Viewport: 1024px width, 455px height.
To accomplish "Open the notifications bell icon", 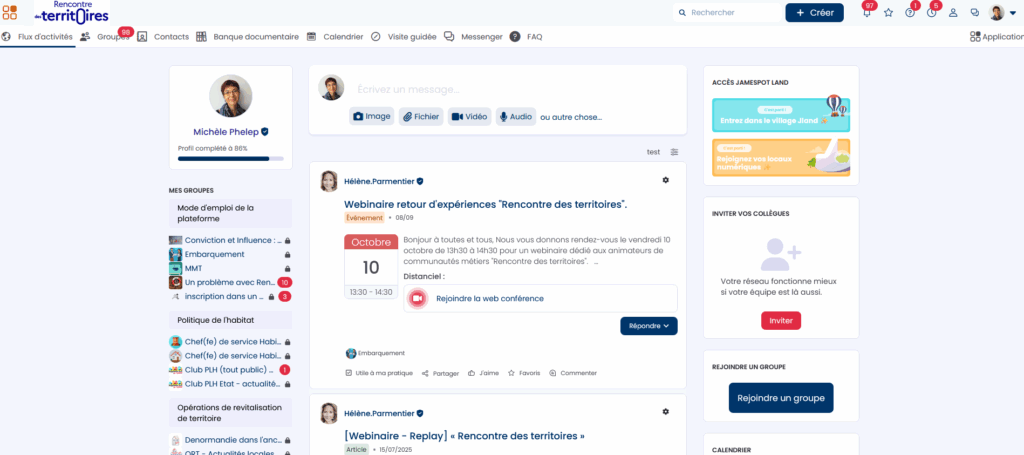I will 866,13.
